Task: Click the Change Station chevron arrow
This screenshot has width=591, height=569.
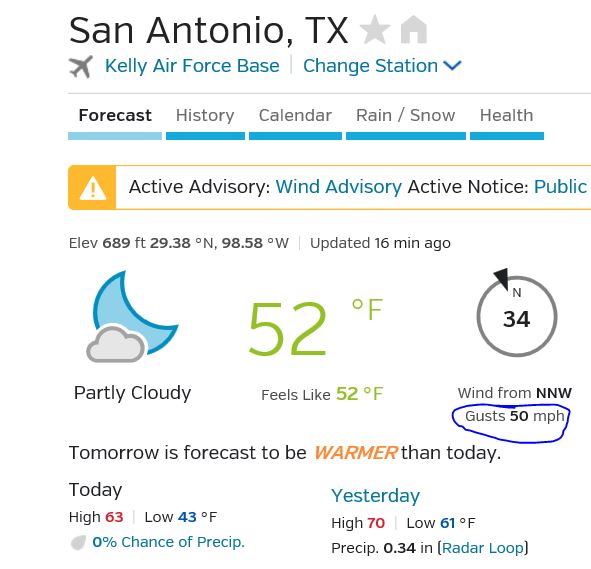Action: [x=452, y=66]
